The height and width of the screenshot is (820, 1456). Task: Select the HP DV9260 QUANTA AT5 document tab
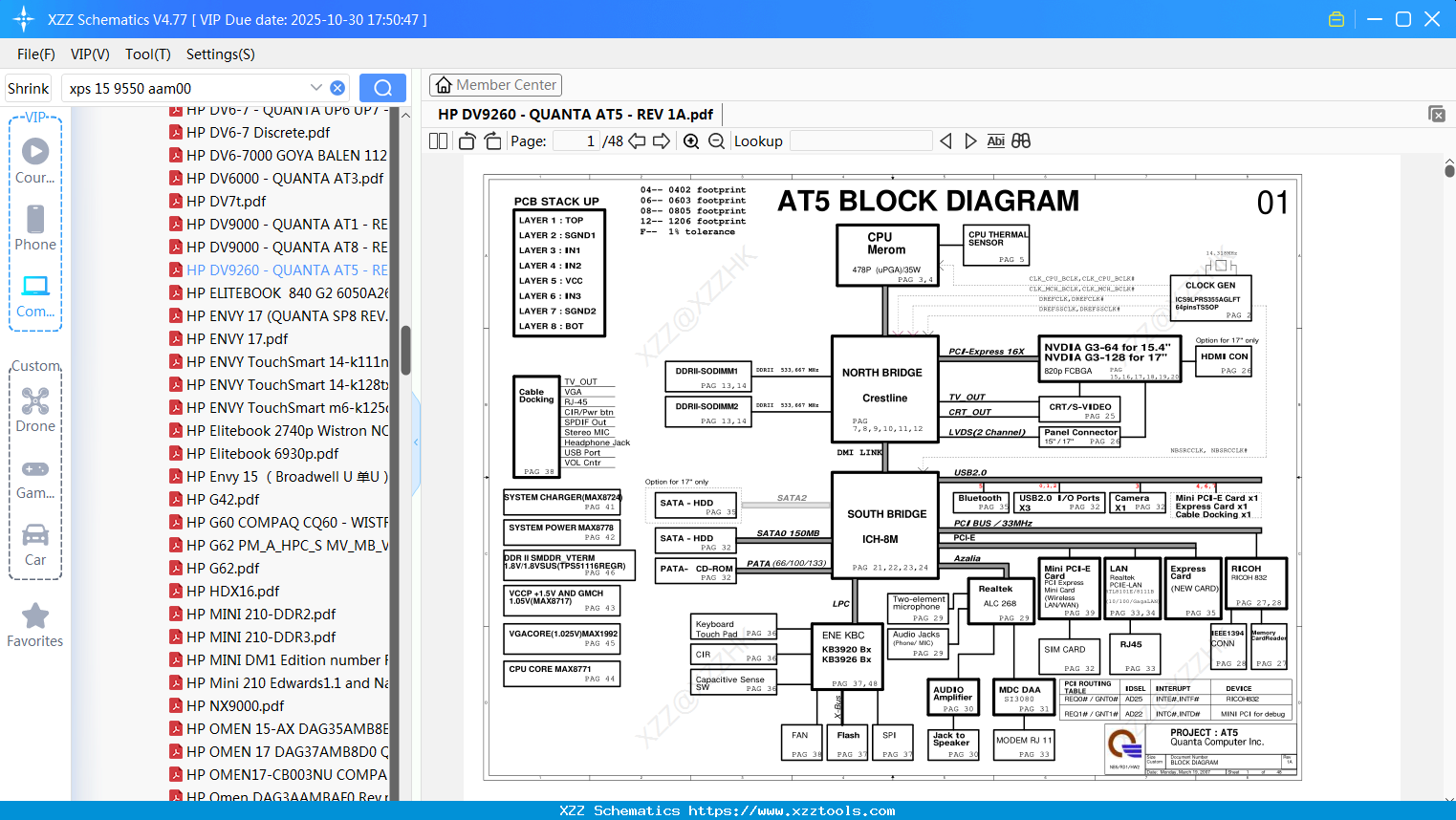(x=576, y=114)
